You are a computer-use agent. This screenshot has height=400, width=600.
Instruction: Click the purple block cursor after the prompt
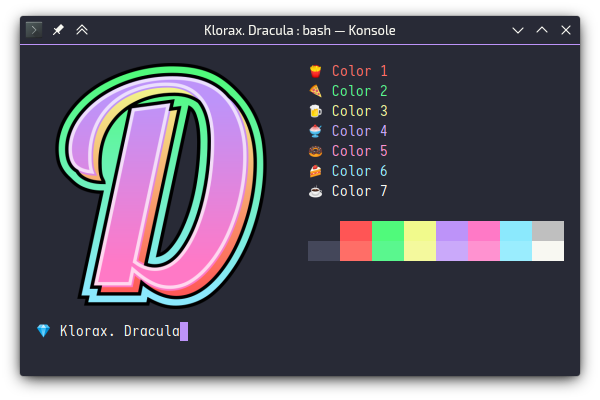click(184, 331)
